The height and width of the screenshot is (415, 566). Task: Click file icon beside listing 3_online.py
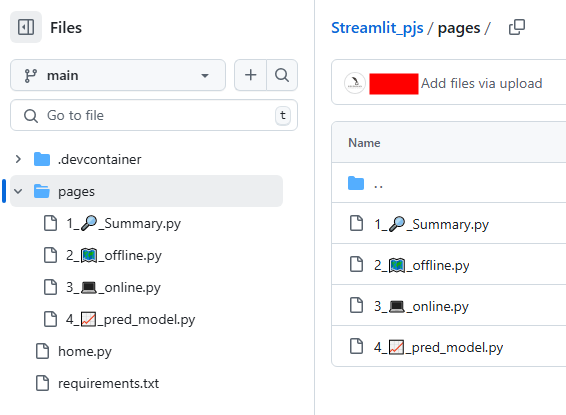357,305
